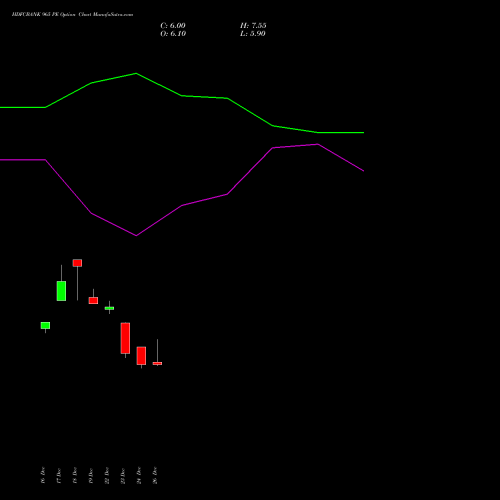Image resolution: width=500 pixels, height=500 pixels.
Task: Click the purple indicator line at its lowest point
Action: tap(136, 235)
